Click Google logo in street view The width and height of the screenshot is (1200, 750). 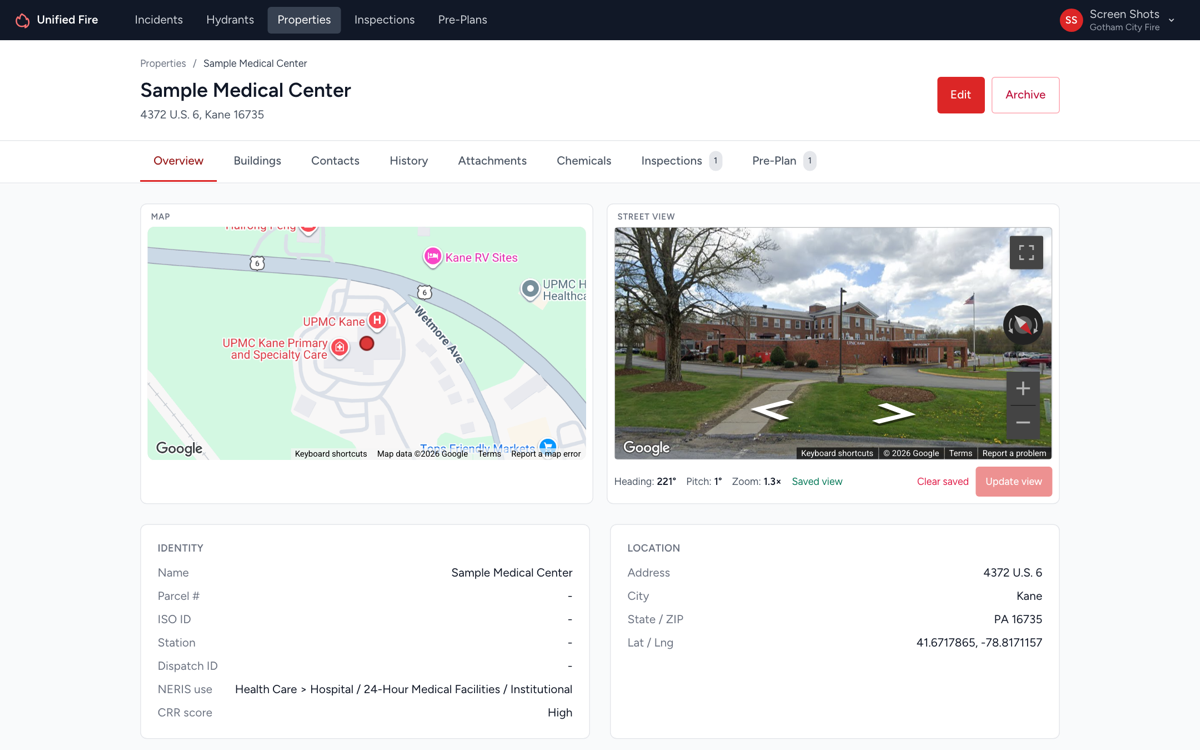pos(646,448)
